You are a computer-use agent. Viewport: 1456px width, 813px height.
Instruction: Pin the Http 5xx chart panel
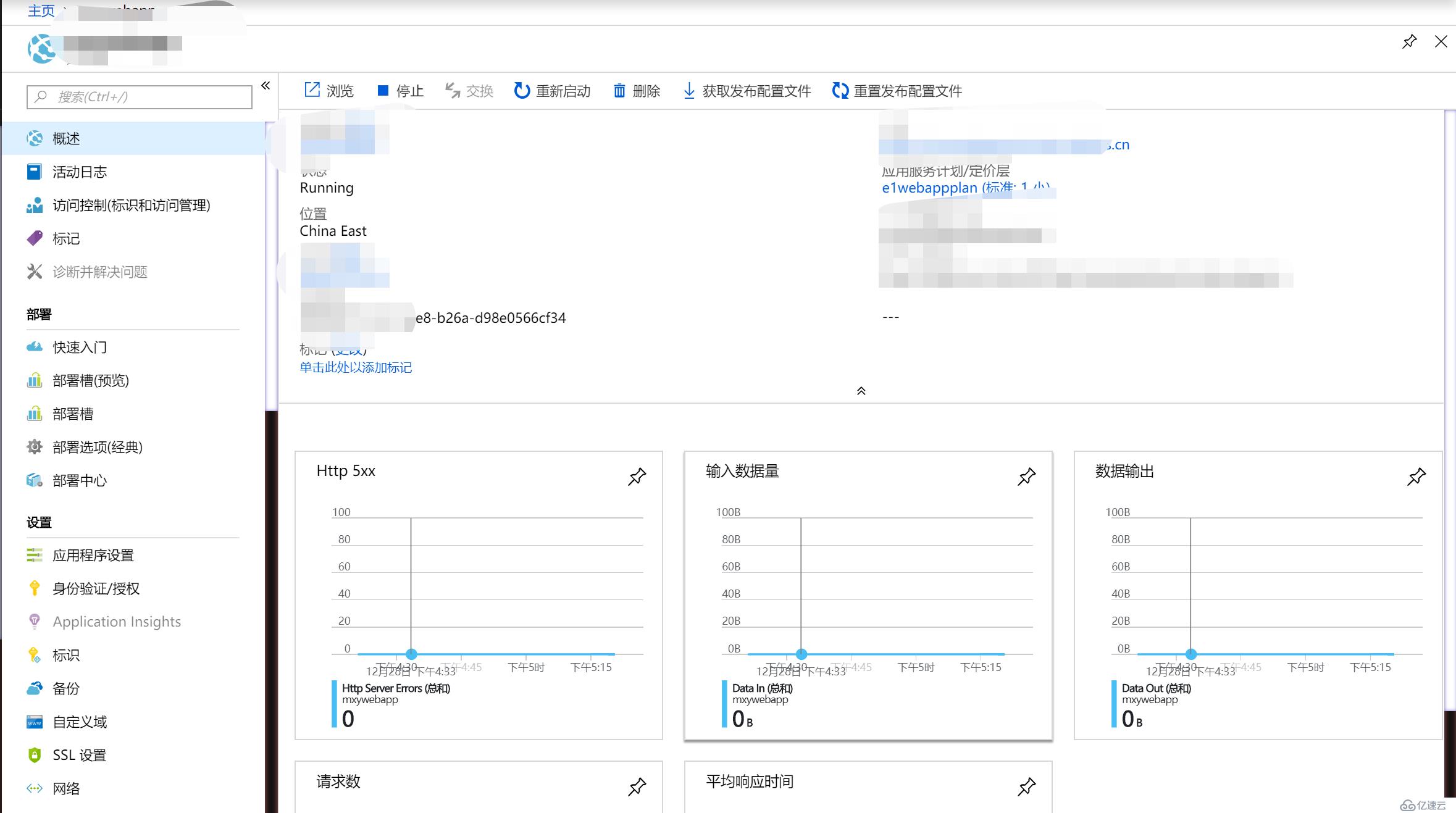[637, 476]
